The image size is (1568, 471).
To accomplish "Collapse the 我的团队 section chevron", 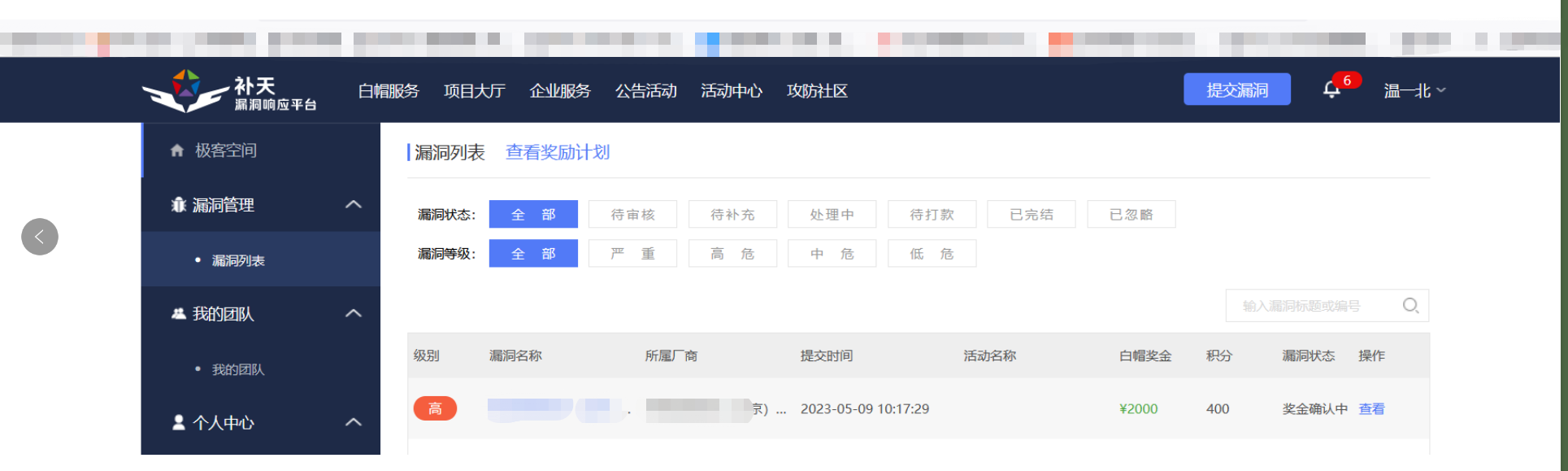I will point(353,313).
